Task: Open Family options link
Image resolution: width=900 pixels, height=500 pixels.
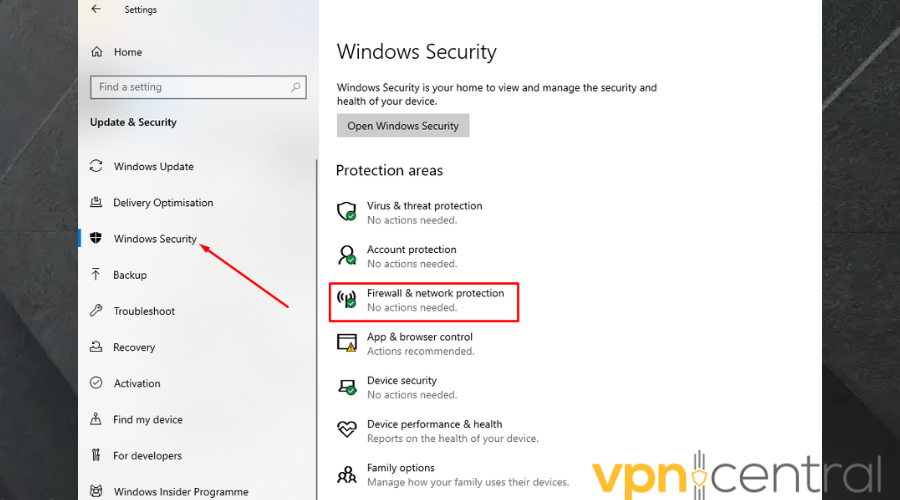Action: (400, 468)
